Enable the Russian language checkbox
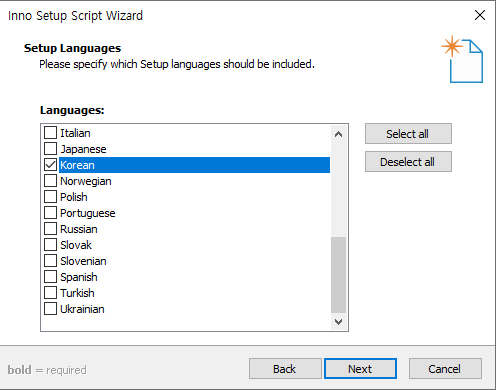The width and height of the screenshot is (496, 390). (50, 228)
